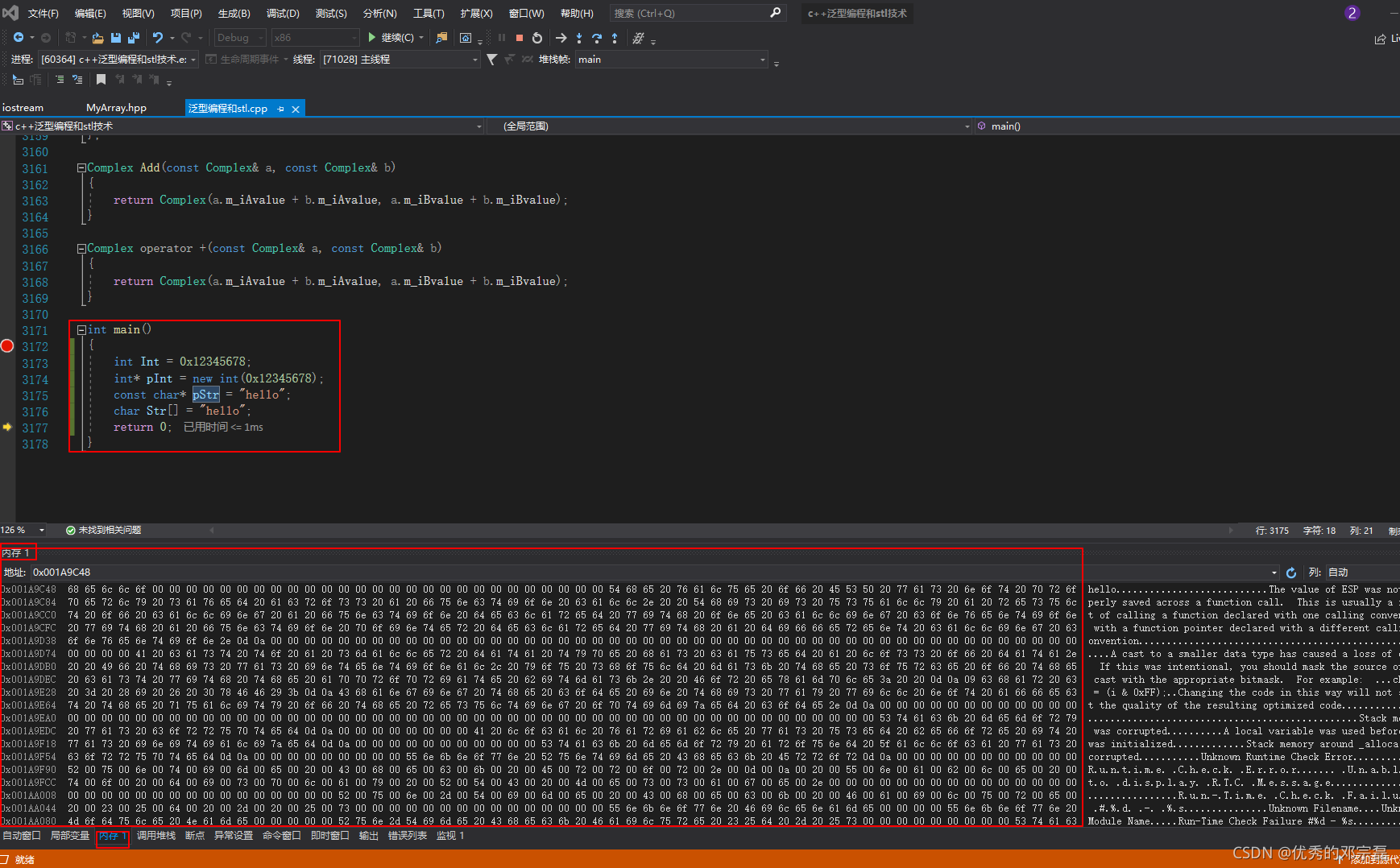Viewport: 1400px width, 868px height.
Task: Open the 继续(C) dropdown arrow
Action: coord(420,38)
